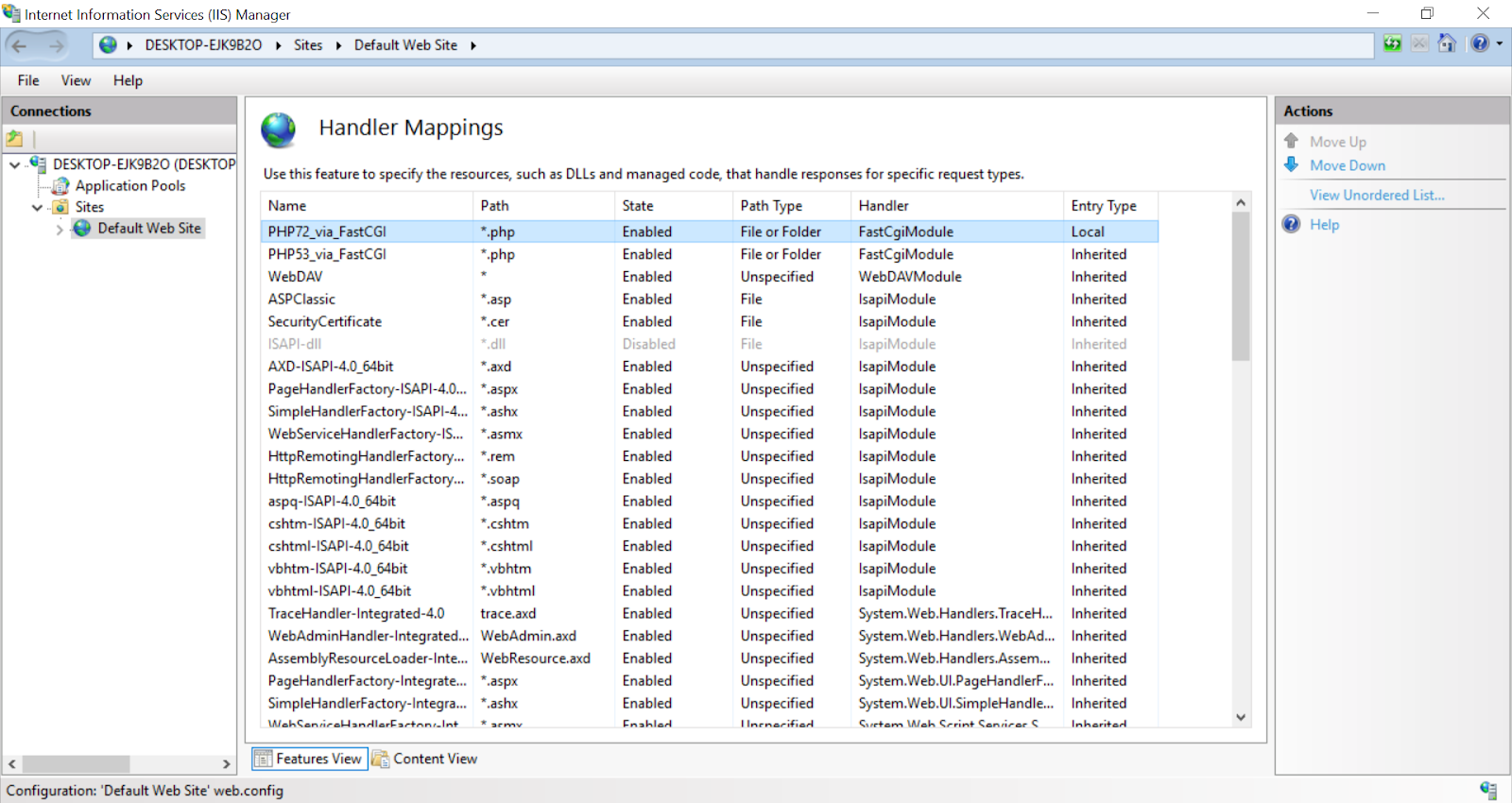Select the ASPClassic handler row
The height and width of the screenshot is (803, 1512).
pos(710,299)
